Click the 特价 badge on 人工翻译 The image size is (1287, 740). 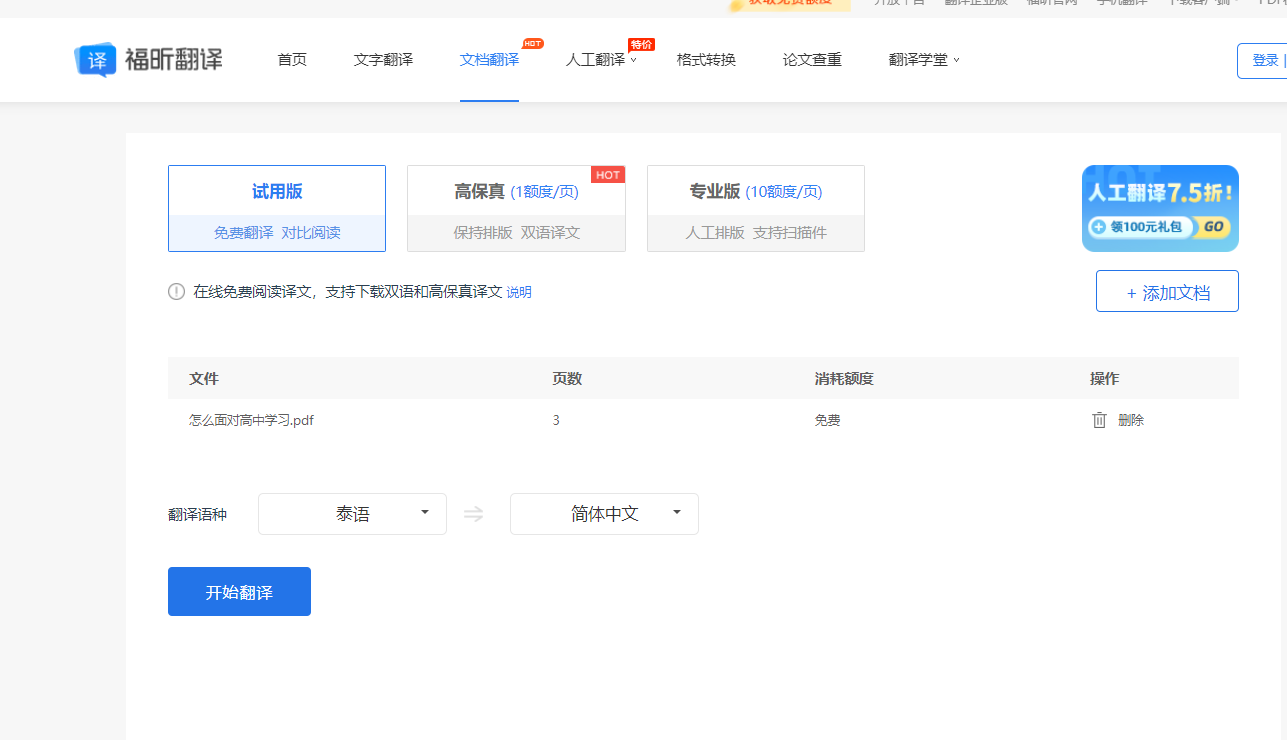[x=641, y=44]
